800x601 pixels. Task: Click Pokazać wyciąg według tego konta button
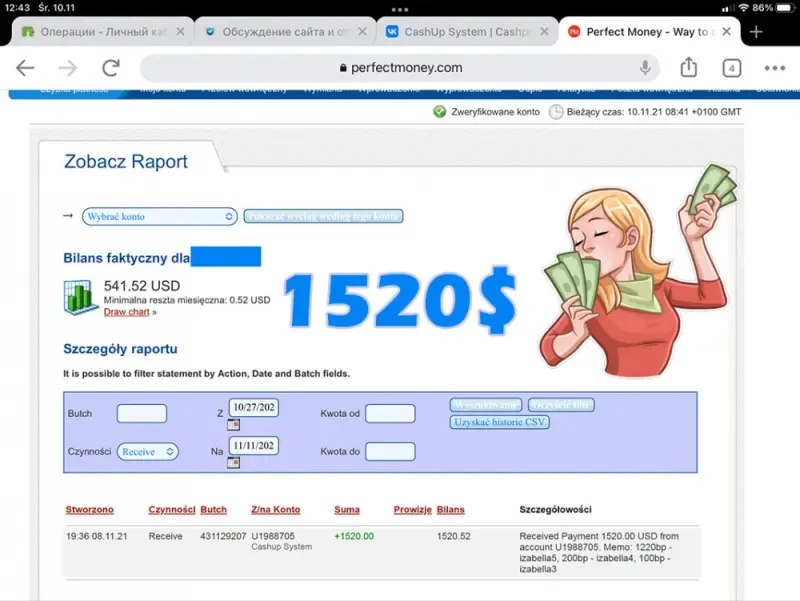[x=323, y=216]
